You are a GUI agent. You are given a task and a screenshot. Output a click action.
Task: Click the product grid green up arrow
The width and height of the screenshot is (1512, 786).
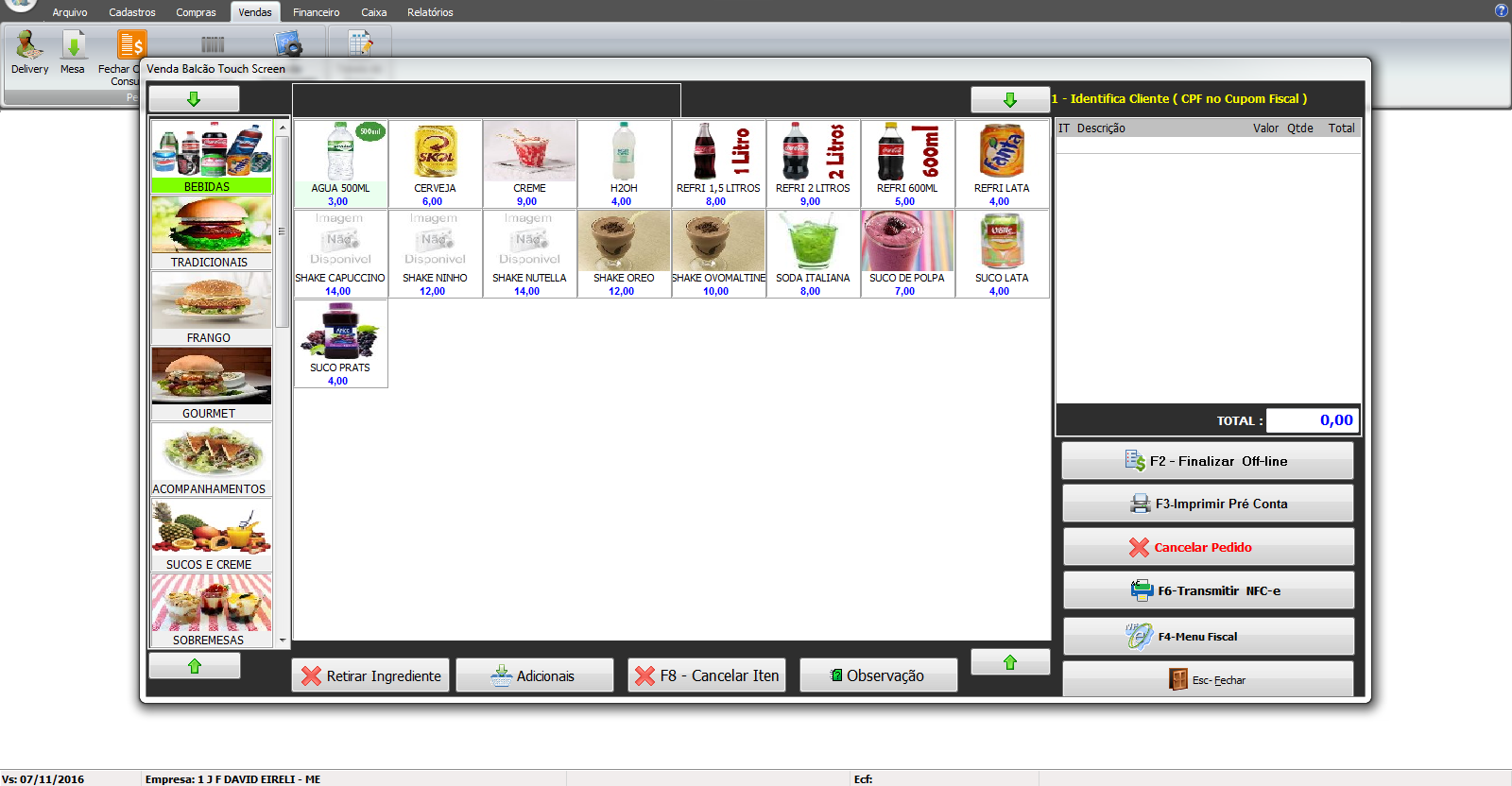pos(1010,662)
